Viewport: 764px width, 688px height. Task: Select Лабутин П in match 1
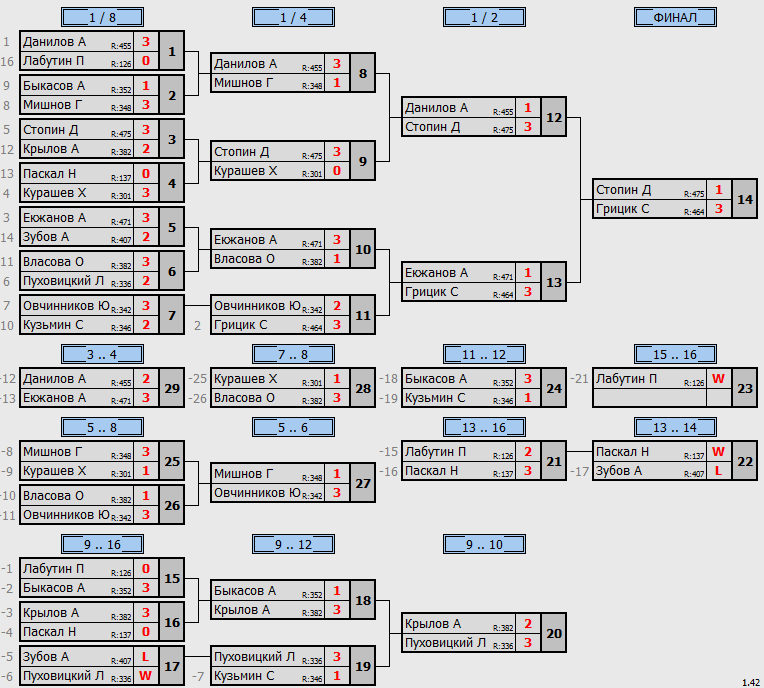click(53, 61)
